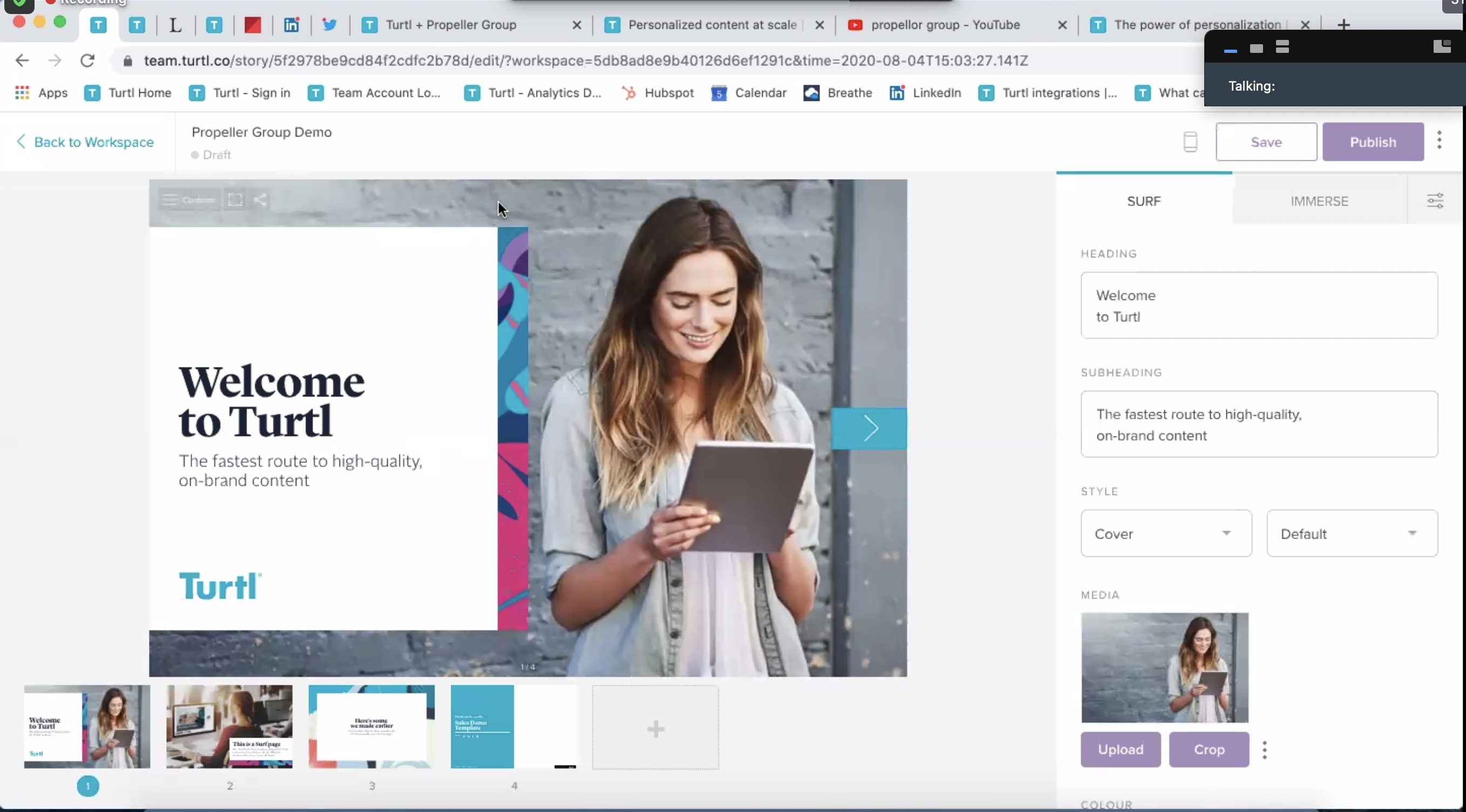This screenshot has width=1466, height=812.
Task: Edit the Welcome to Turtl heading field
Action: point(1259,305)
